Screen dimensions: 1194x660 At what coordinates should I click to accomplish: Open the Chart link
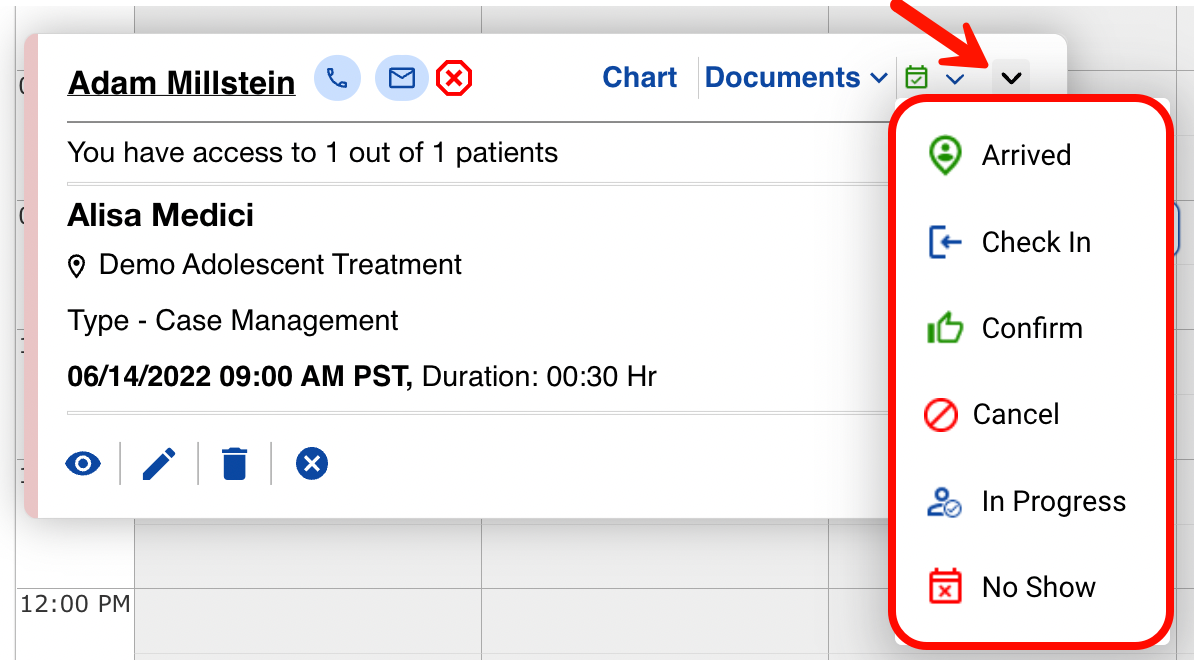click(639, 78)
